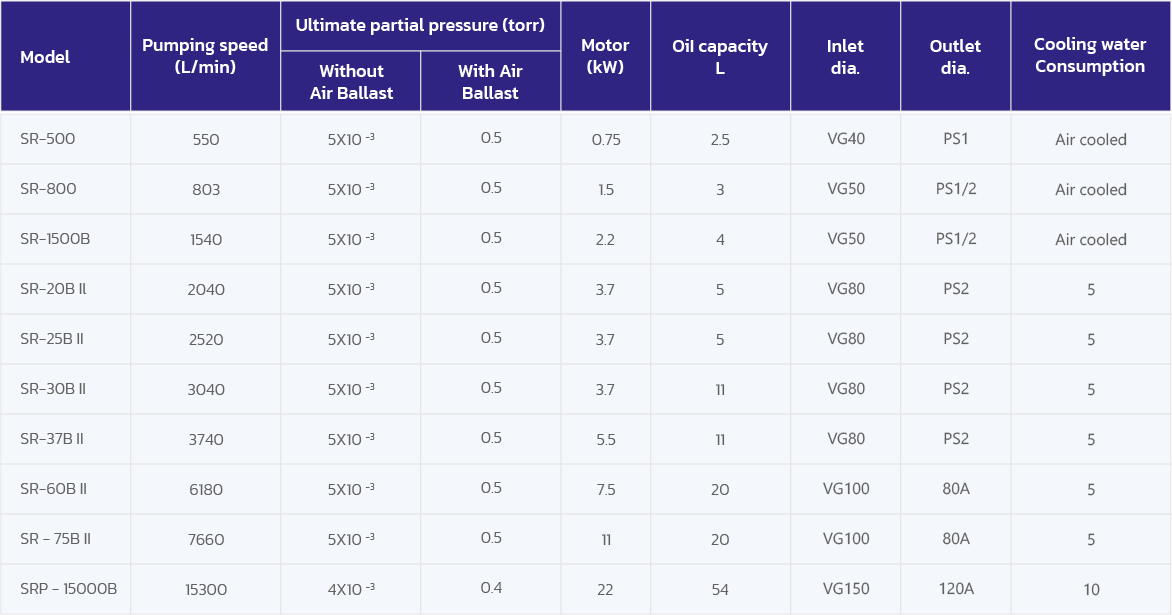The height and width of the screenshot is (615, 1172).
Task: Select the Cooling water Consumption header
Action: coord(1090,56)
